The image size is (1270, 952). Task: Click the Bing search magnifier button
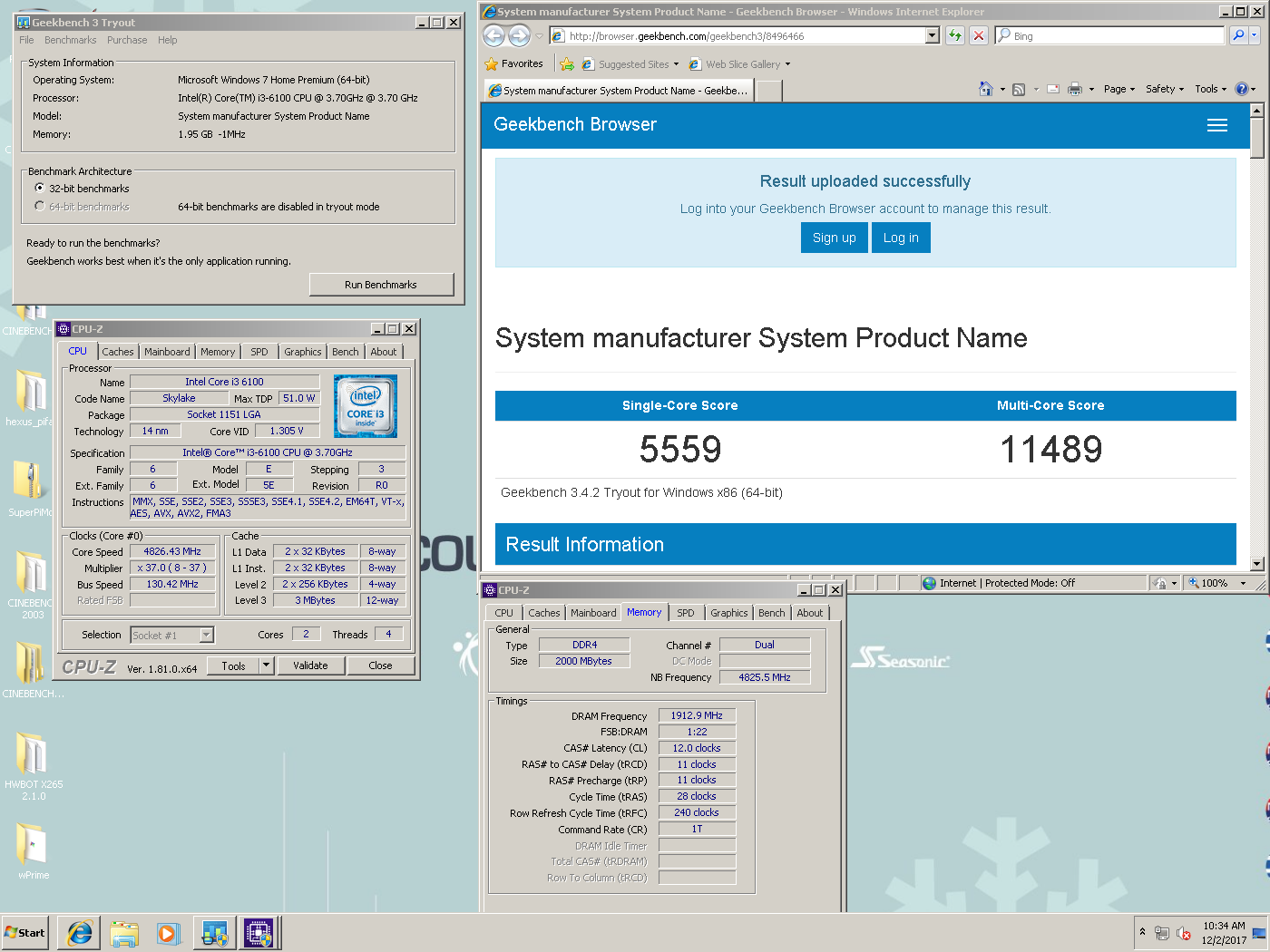[x=1238, y=35]
